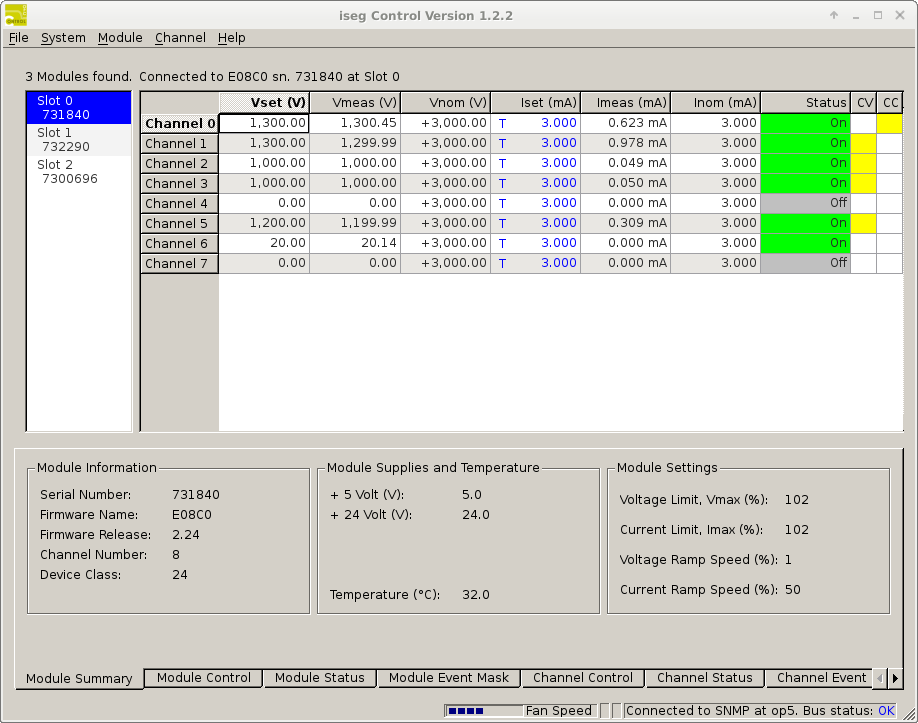
Task: Click Channel 6 Vset cell 20.00
Action: point(264,243)
